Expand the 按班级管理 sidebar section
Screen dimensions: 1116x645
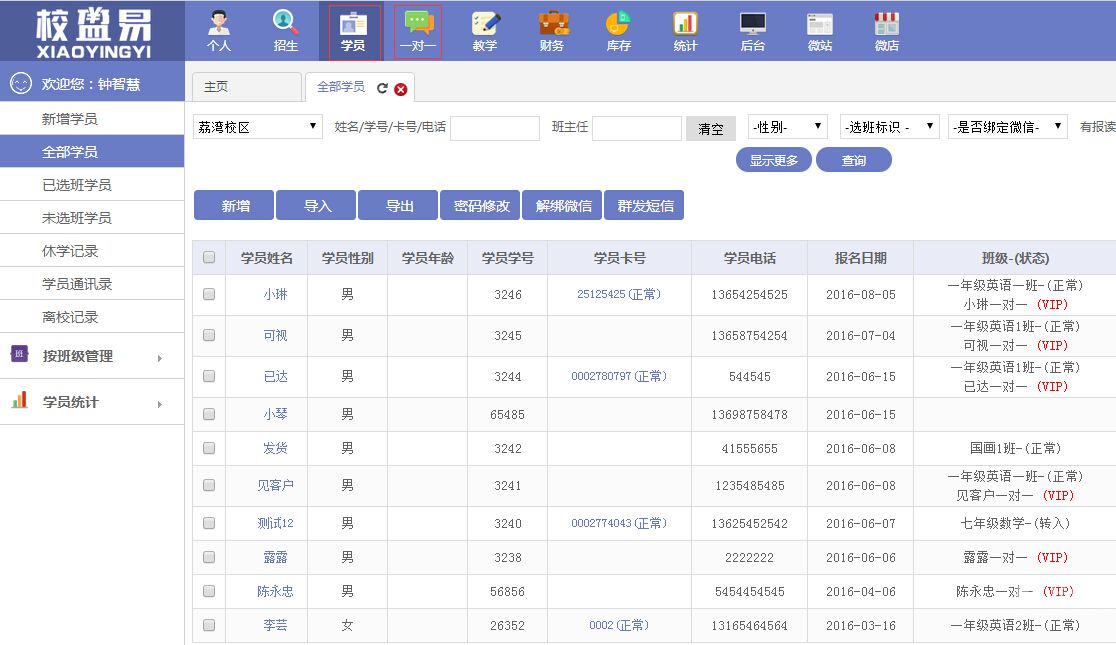tap(92, 356)
